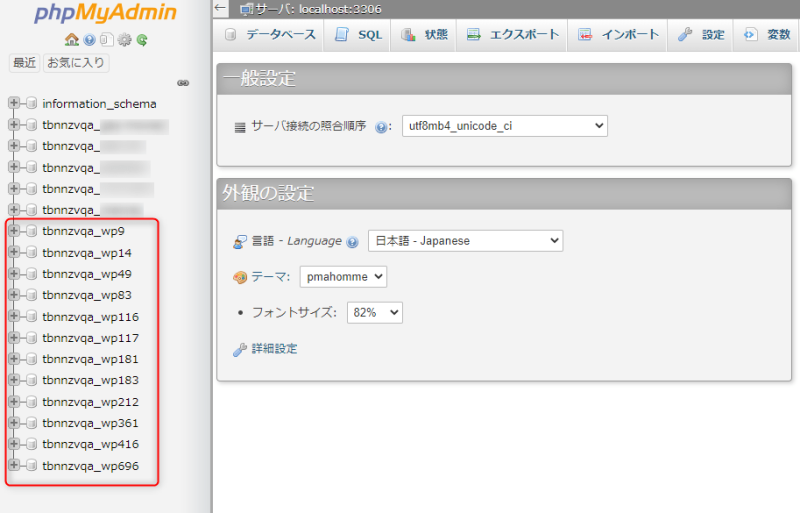Switch to the 状態 tab

(423, 35)
